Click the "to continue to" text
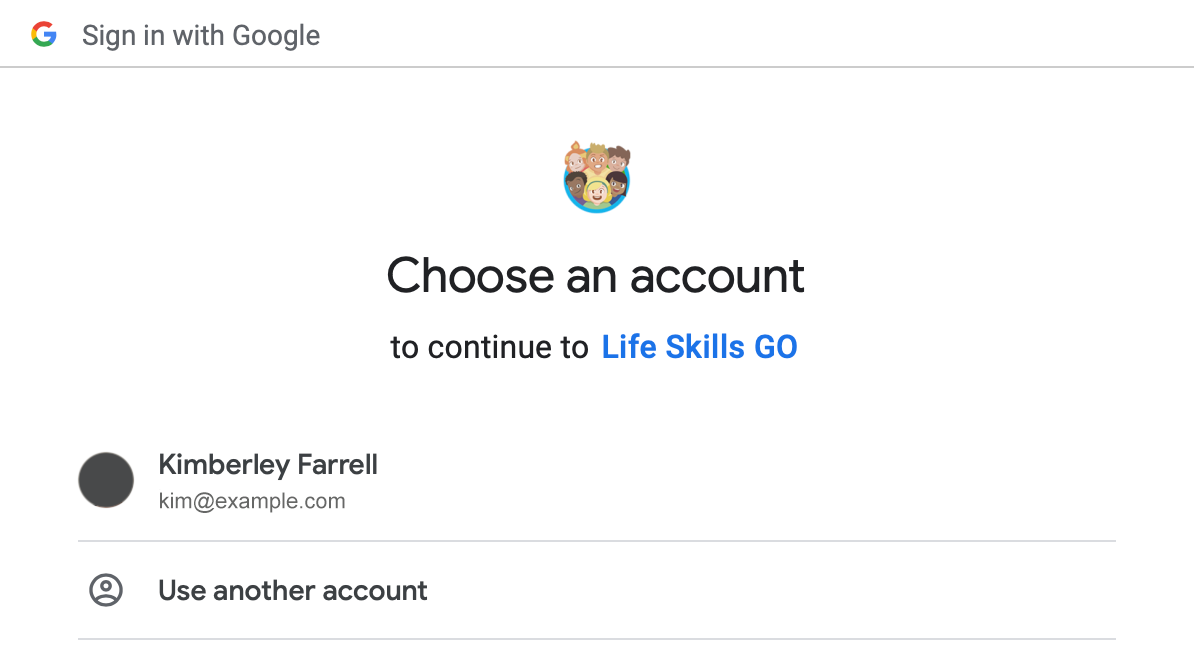The height and width of the screenshot is (648, 1194). tap(489, 347)
